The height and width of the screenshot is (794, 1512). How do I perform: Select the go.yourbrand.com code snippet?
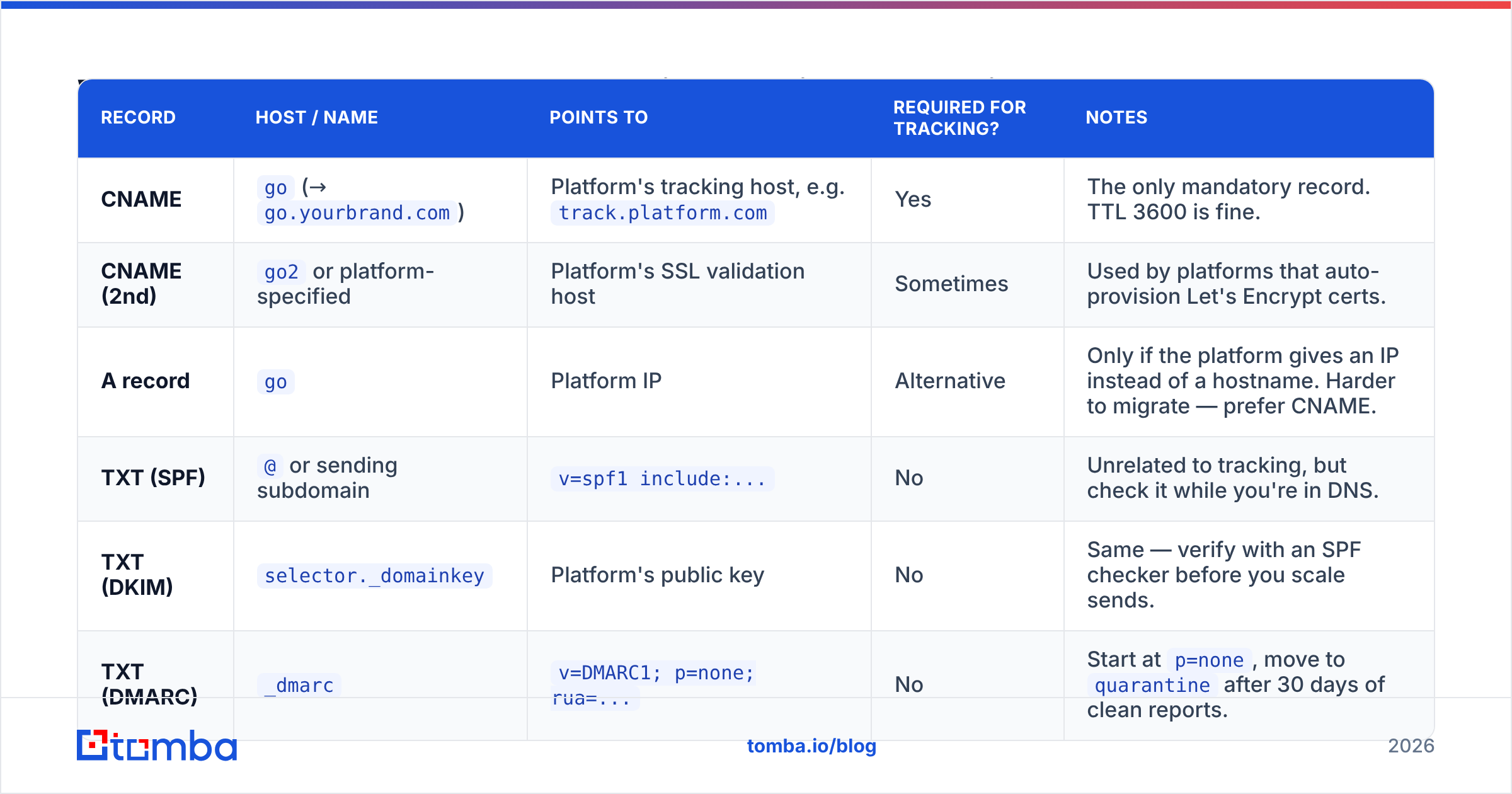pyautogui.click(x=357, y=213)
